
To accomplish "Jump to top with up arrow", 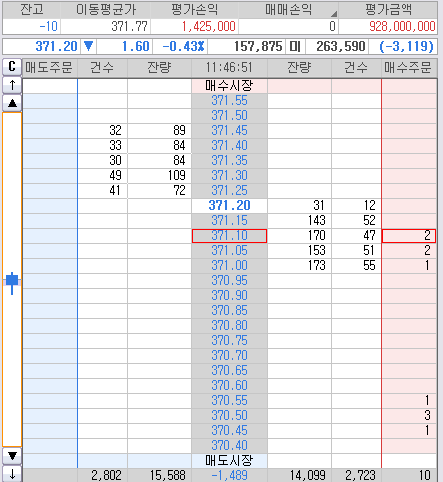I will tap(12, 85).
